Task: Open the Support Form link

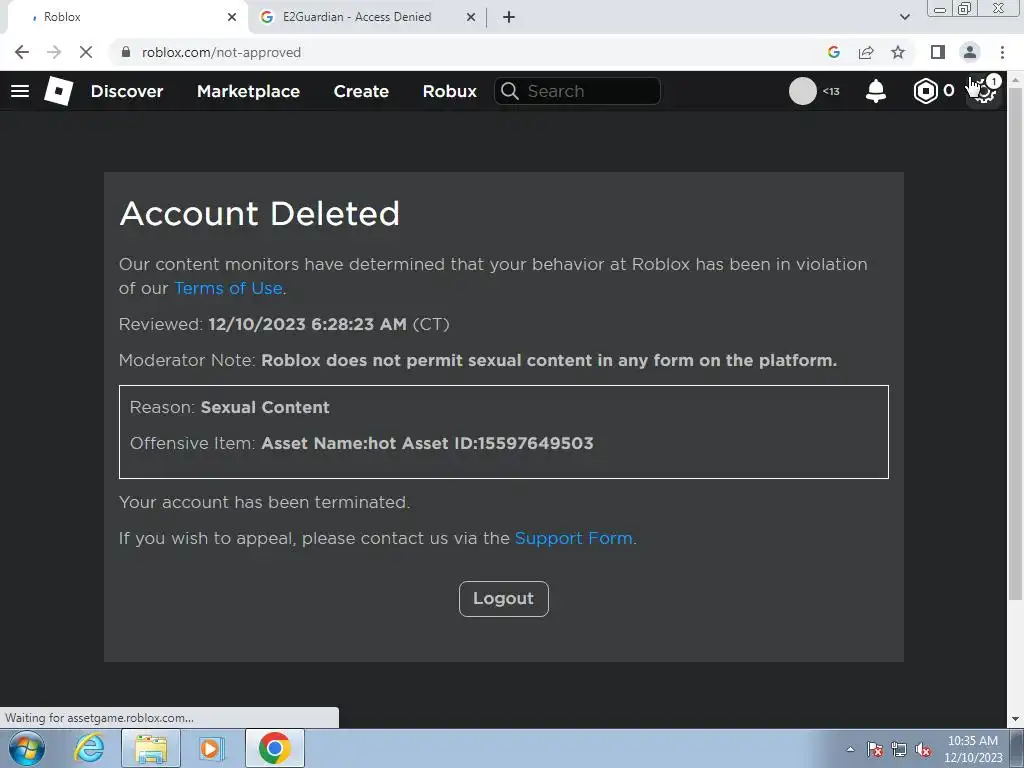Action: click(x=573, y=538)
